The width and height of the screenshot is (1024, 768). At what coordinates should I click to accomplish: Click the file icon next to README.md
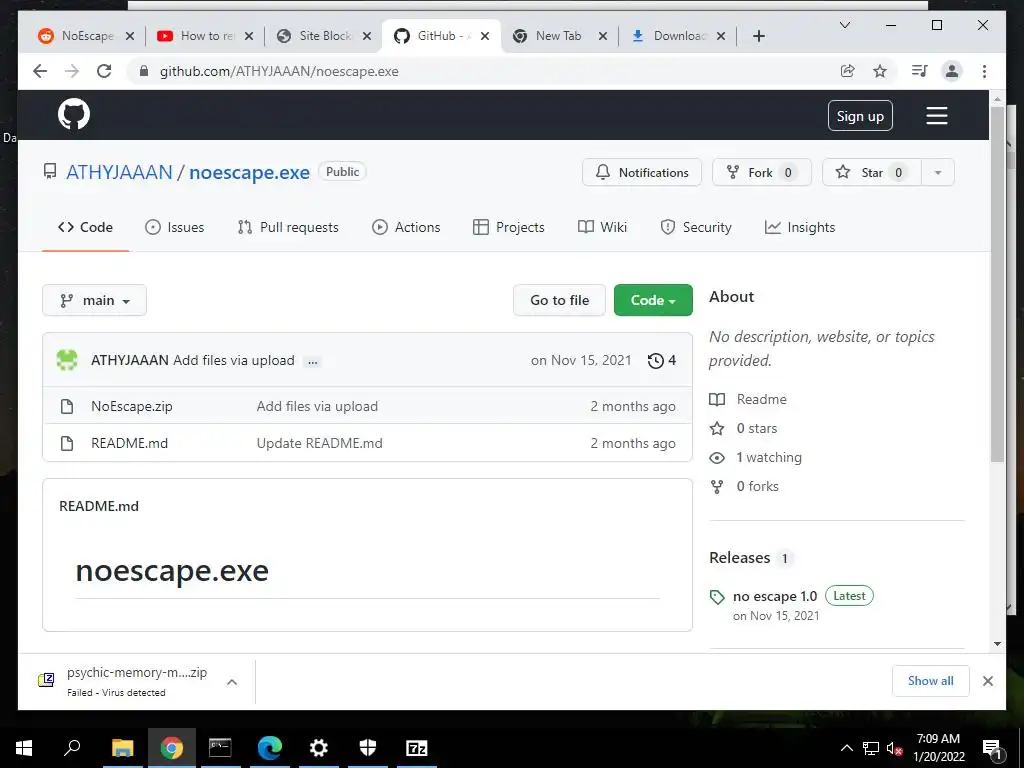tap(67, 443)
